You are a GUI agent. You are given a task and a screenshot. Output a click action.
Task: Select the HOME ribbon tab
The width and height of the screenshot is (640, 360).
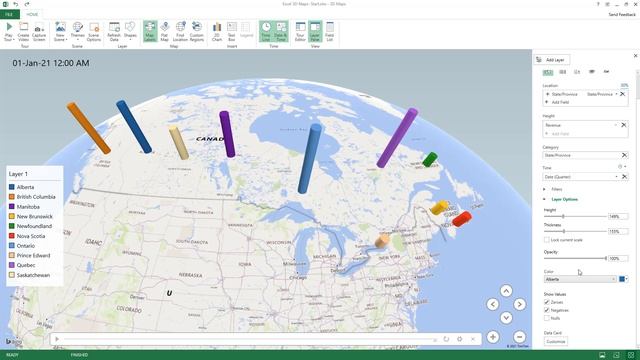tap(32, 14)
